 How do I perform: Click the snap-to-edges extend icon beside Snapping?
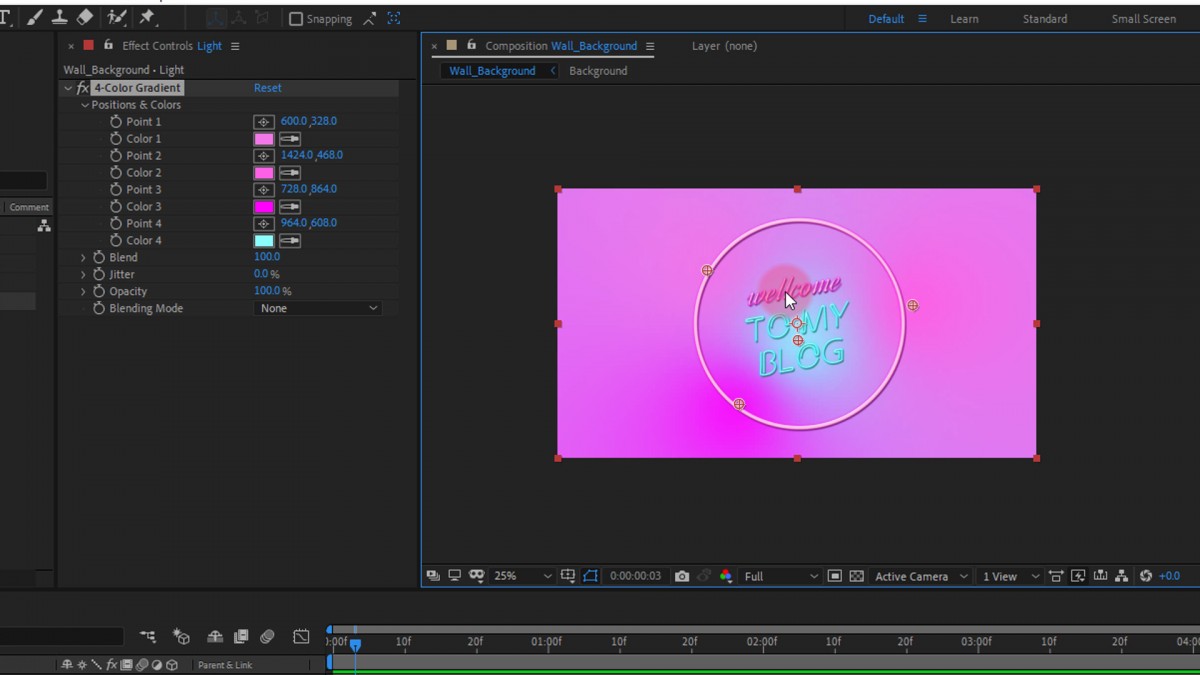(370, 19)
